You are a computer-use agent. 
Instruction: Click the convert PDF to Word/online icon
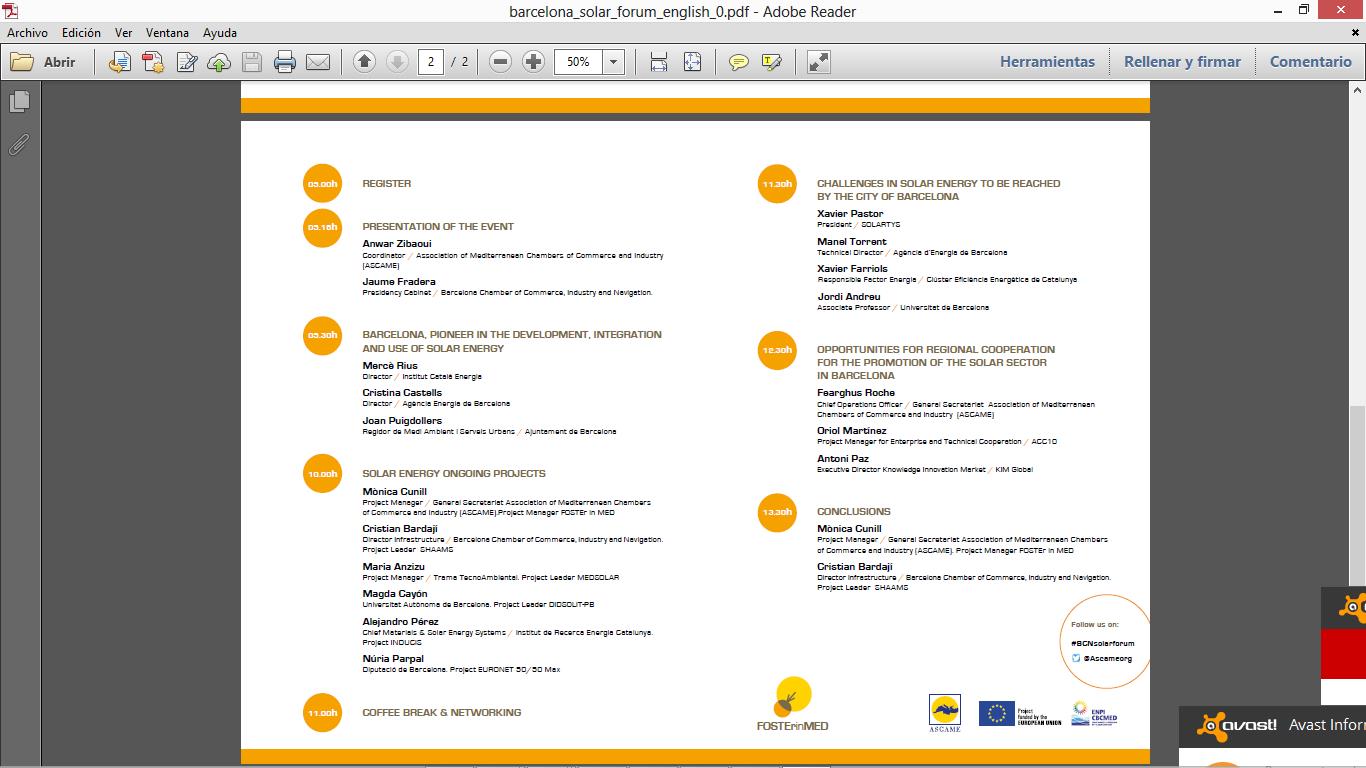click(120, 62)
